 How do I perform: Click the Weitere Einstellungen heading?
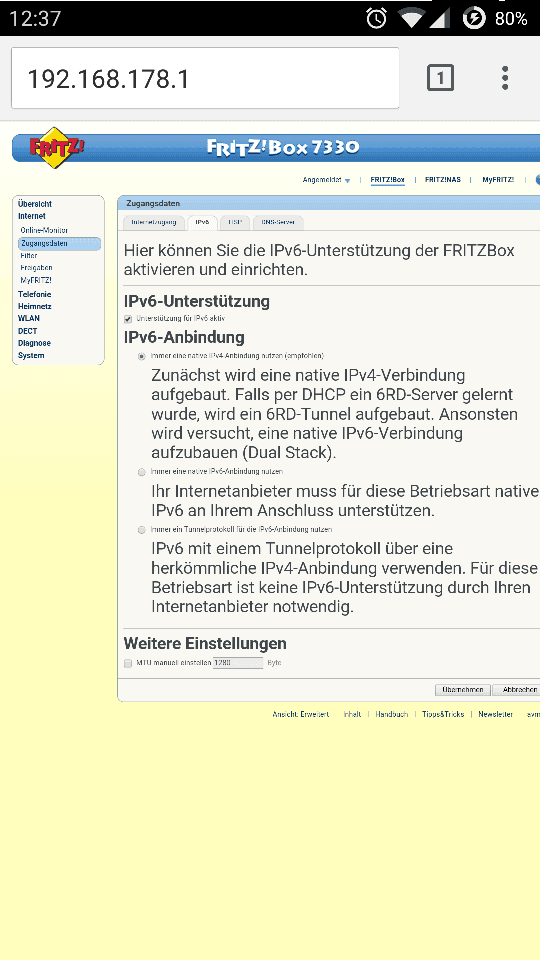pos(205,643)
